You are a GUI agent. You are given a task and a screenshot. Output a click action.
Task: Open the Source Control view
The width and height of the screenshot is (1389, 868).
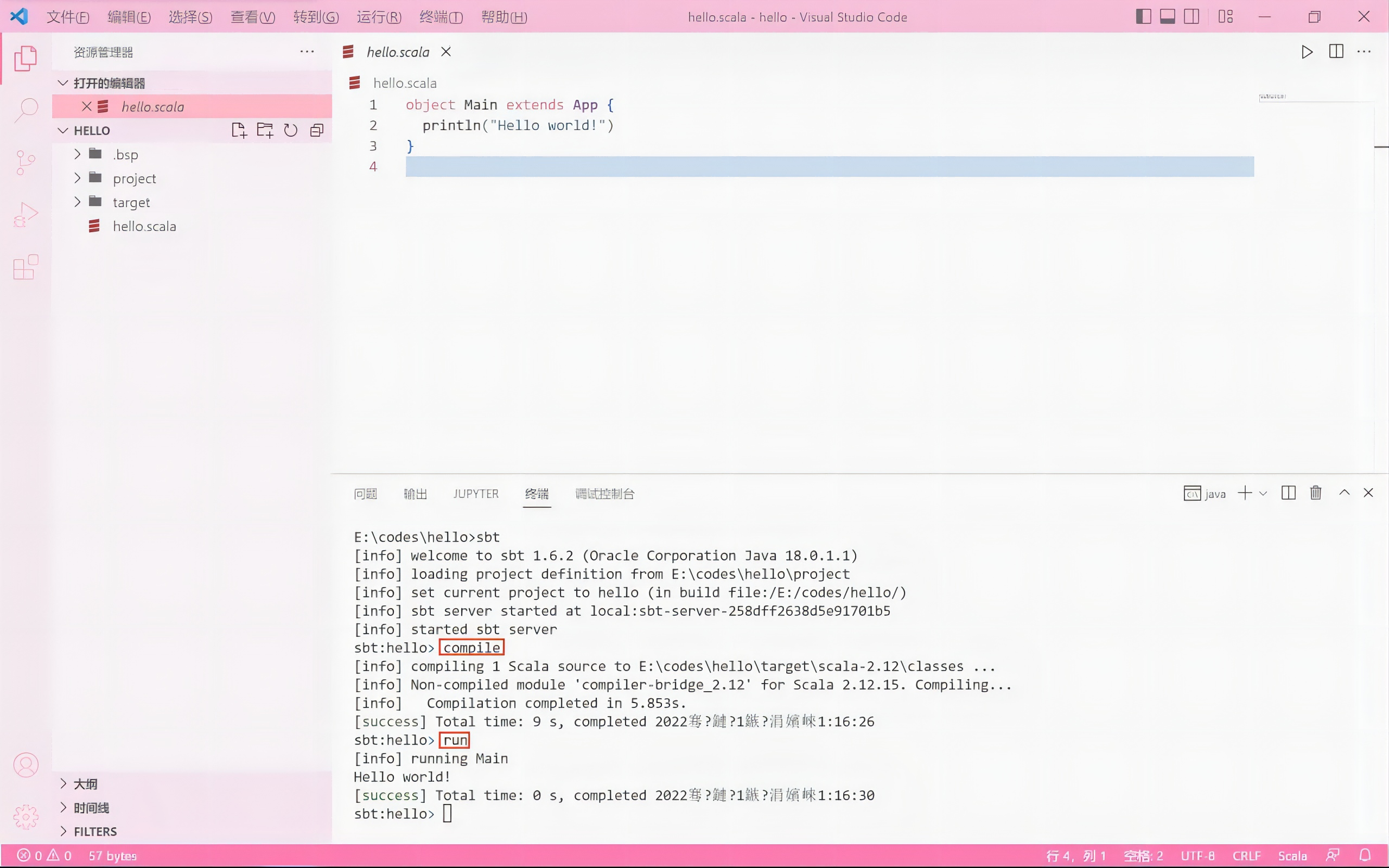click(x=26, y=162)
